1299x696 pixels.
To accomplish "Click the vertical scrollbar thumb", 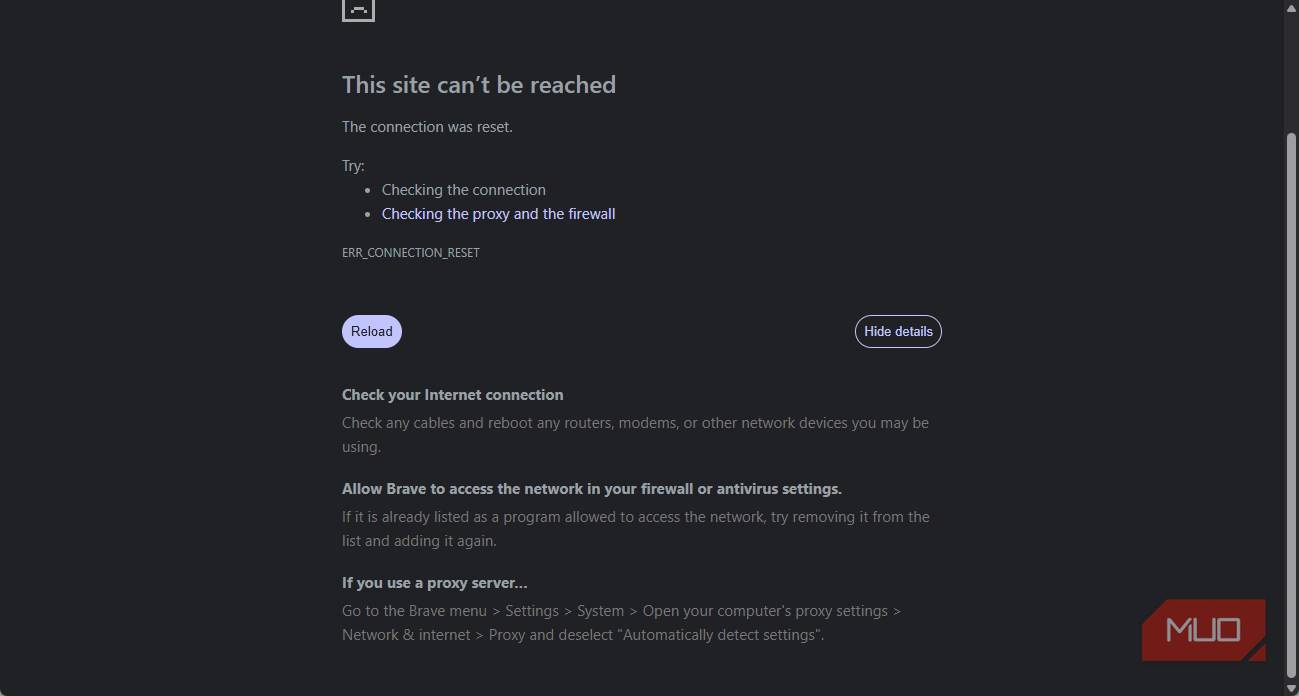I will [1290, 400].
